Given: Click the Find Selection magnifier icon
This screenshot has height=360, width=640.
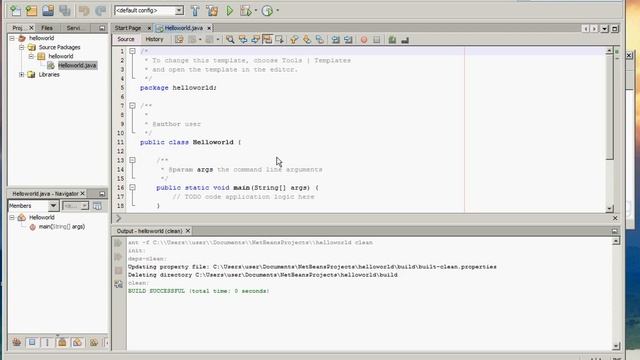Looking at the screenshot, I should (230, 40).
